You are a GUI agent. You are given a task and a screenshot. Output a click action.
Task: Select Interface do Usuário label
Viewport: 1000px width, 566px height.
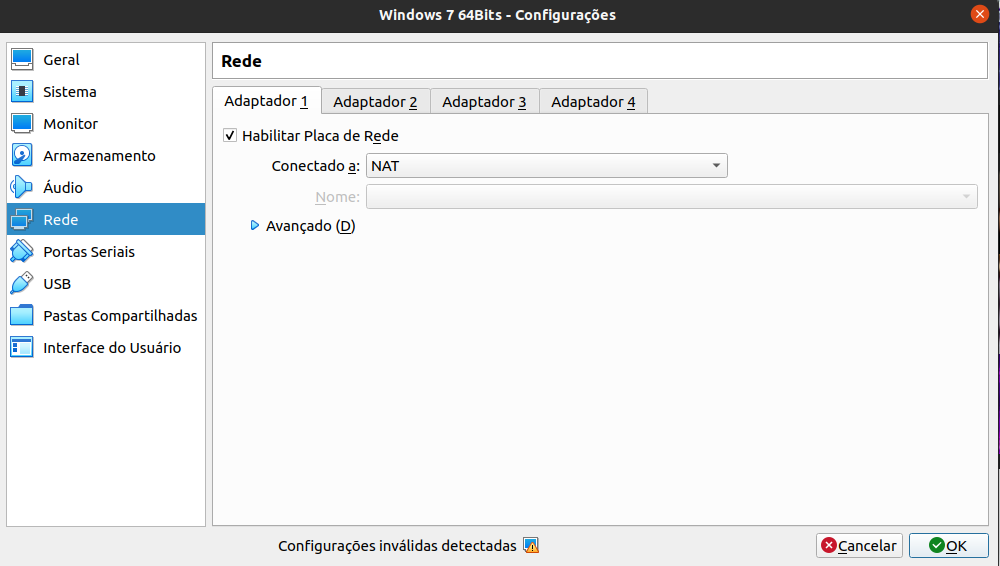pyautogui.click(x=112, y=347)
